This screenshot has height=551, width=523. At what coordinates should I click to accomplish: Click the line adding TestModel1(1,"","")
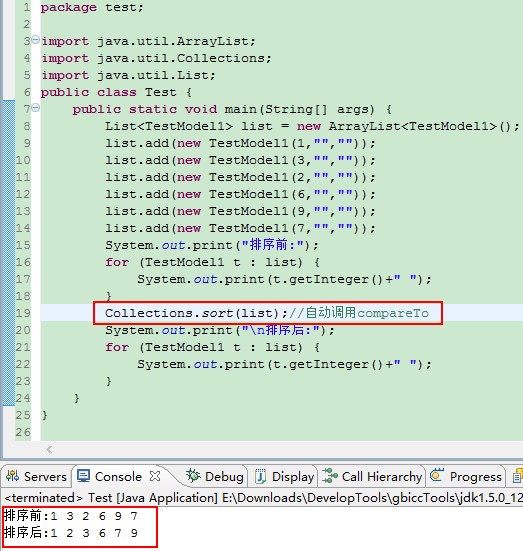pyautogui.click(x=240, y=143)
